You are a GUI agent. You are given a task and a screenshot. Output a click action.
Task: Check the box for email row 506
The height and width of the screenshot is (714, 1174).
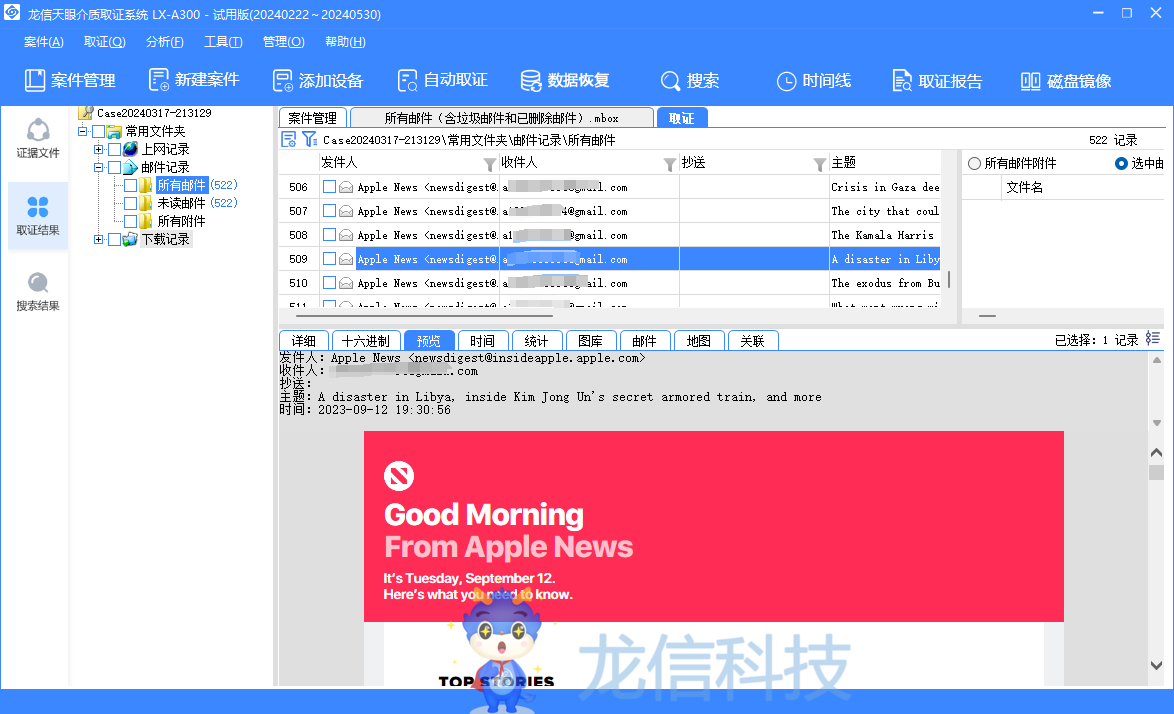coord(329,186)
